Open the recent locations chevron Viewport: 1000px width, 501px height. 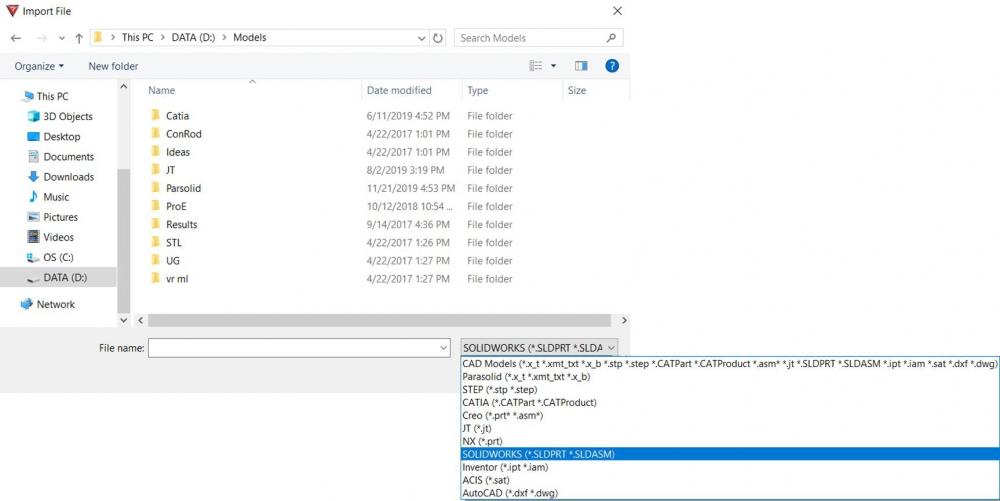tap(62, 38)
